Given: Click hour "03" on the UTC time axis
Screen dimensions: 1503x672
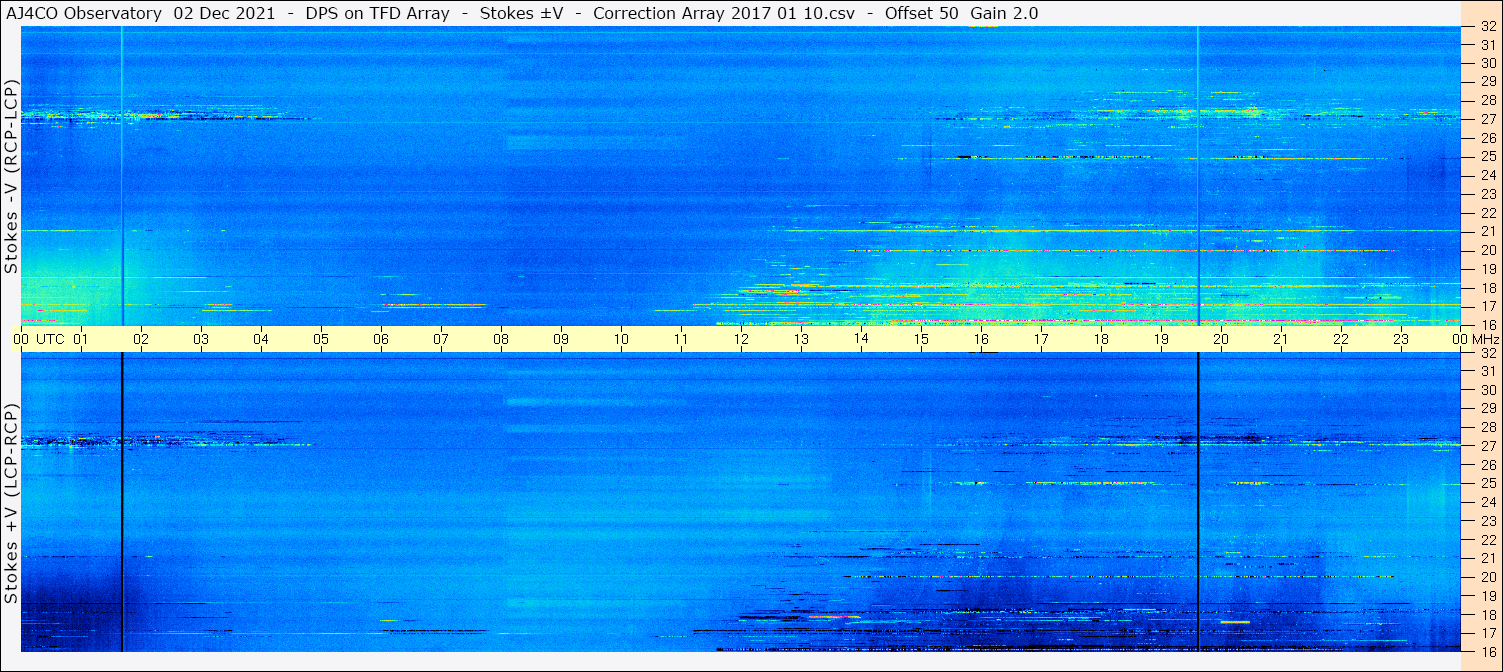Looking at the screenshot, I should (201, 339).
